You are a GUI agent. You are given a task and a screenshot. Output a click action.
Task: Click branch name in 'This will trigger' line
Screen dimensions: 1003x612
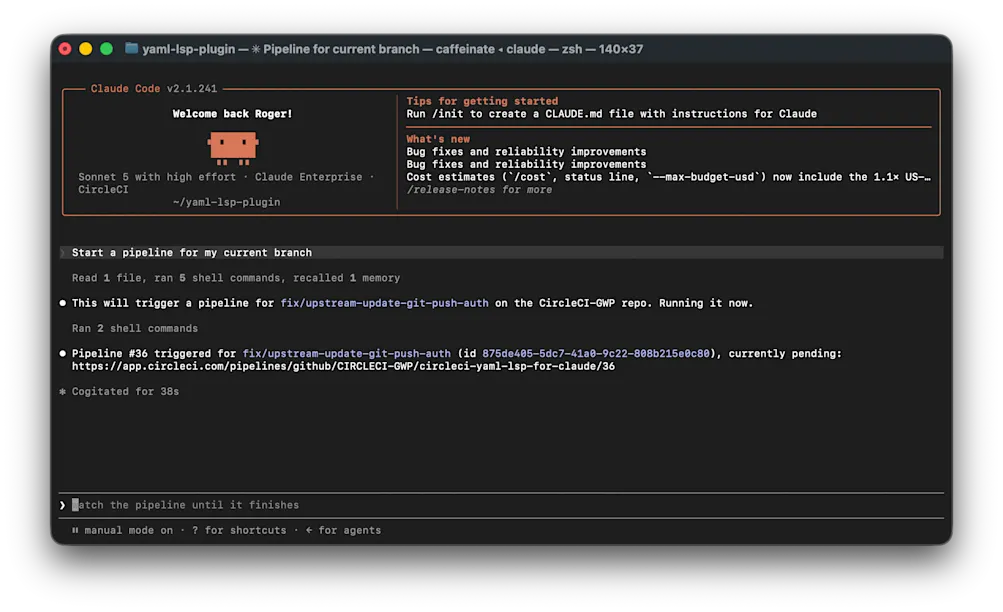pos(384,303)
